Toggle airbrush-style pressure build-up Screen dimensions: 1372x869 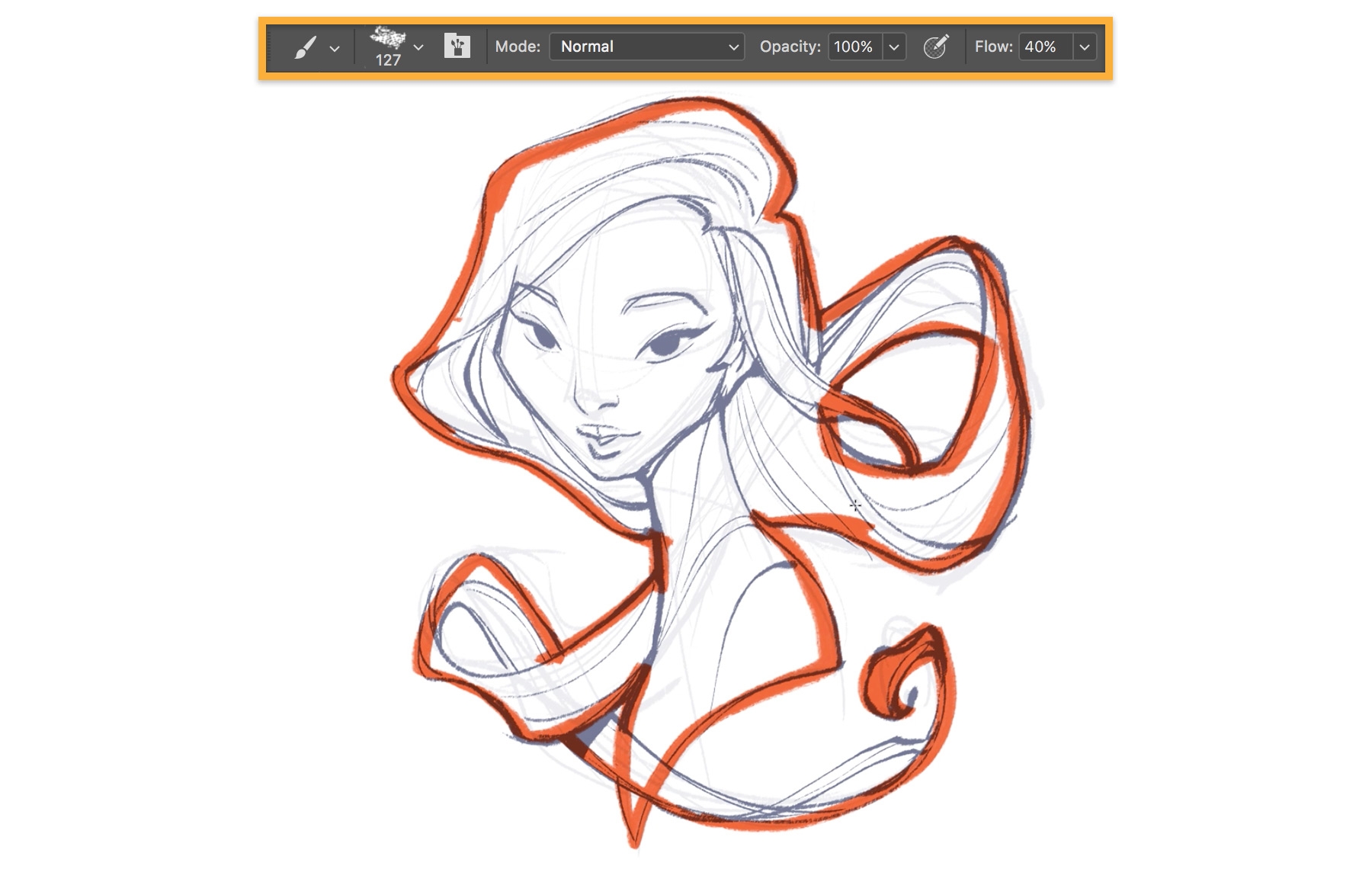coord(936,46)
